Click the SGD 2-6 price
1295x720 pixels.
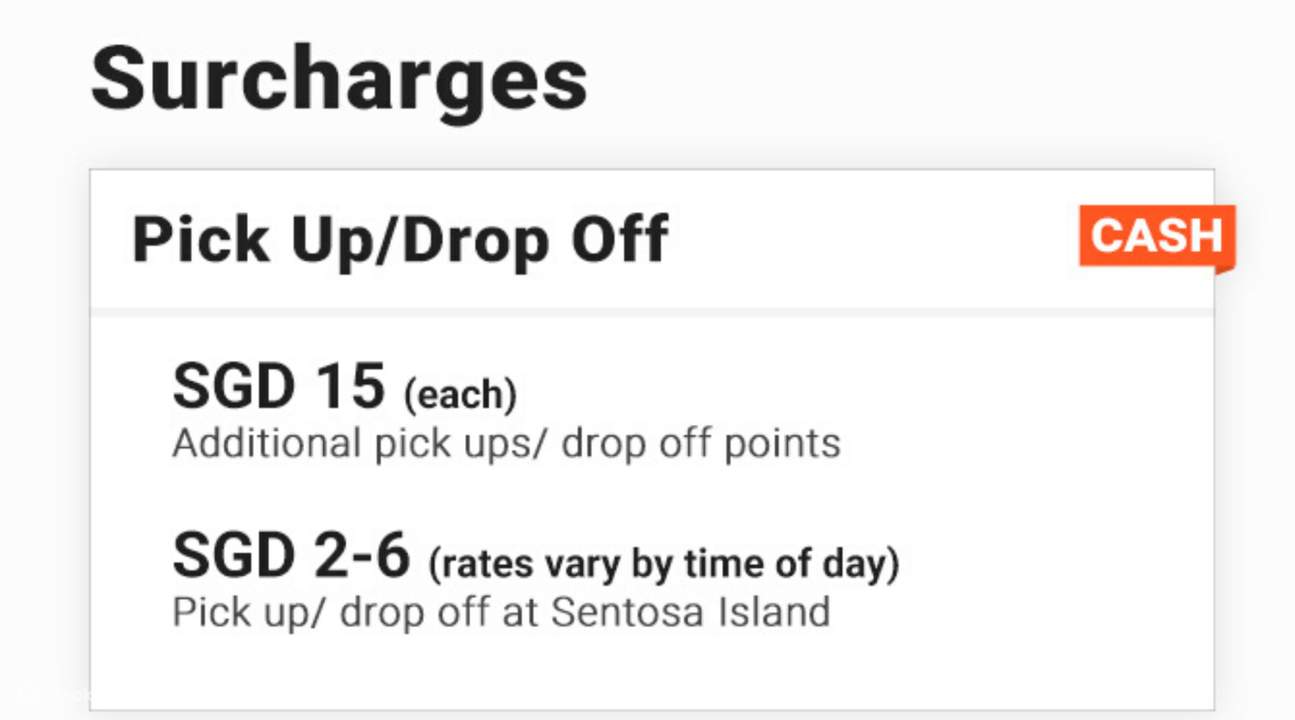[291, 555]
